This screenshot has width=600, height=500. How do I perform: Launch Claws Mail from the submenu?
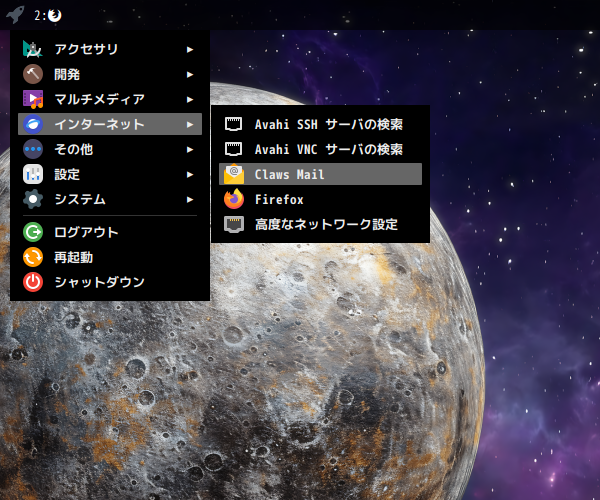pyautogui.click(x=320, y=174)
